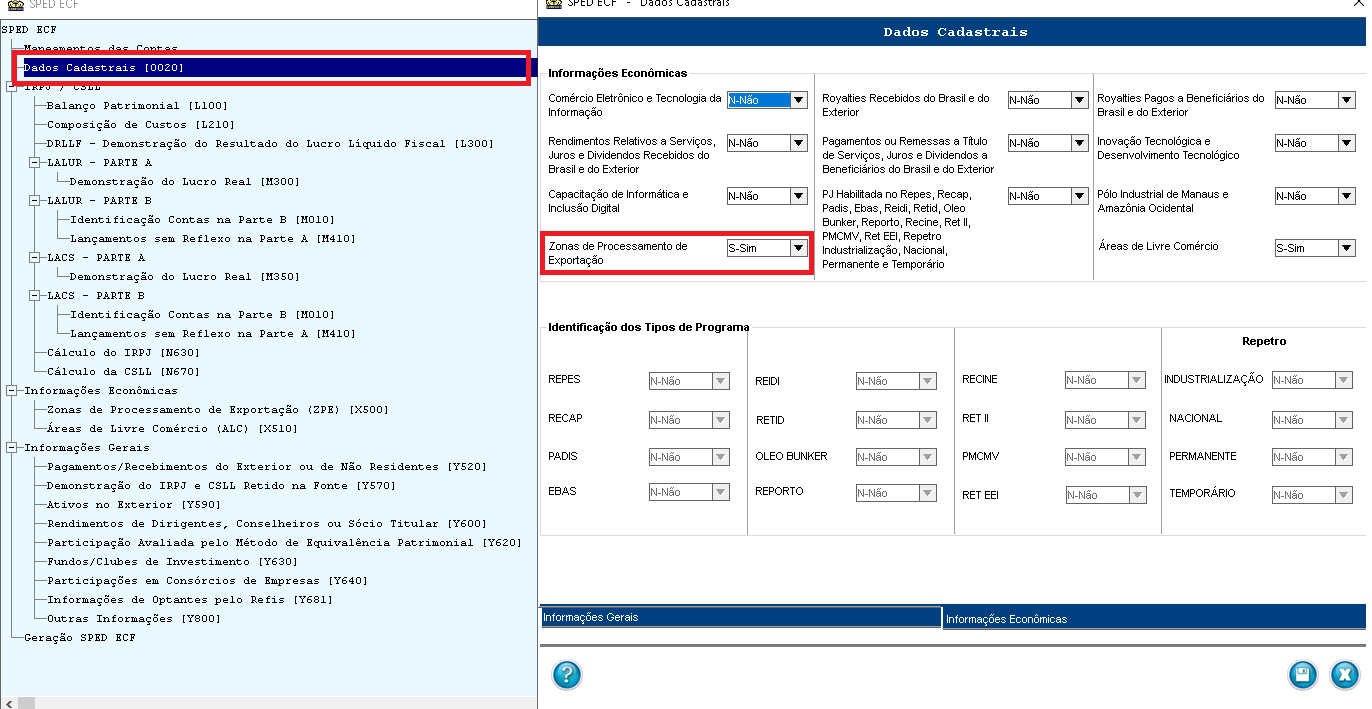Screen dimensions: 1372x709
Task: Open Ativos no Exterior [Y590]
Action: [x=134, y=505]
